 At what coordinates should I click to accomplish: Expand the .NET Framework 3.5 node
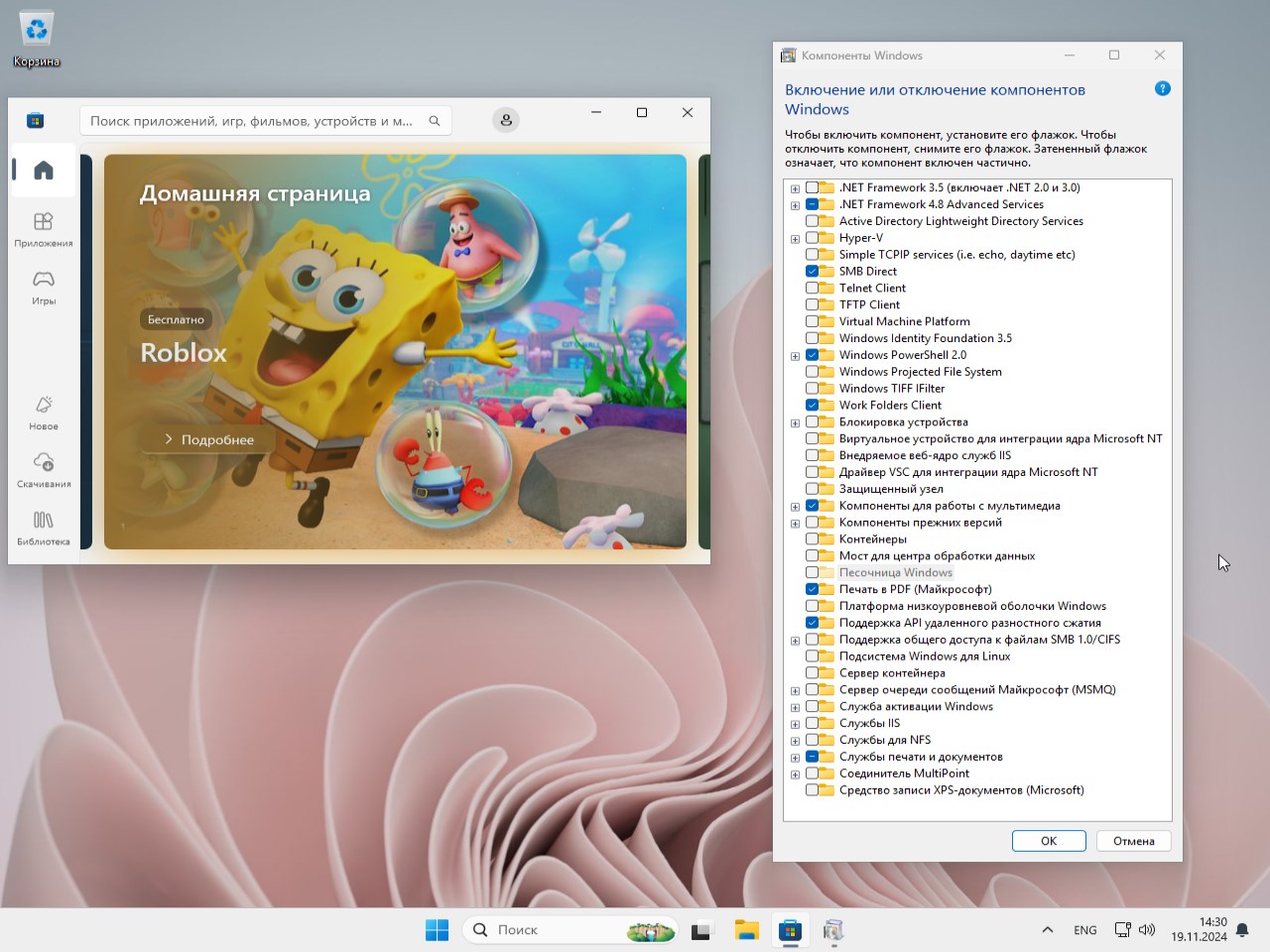795,188
